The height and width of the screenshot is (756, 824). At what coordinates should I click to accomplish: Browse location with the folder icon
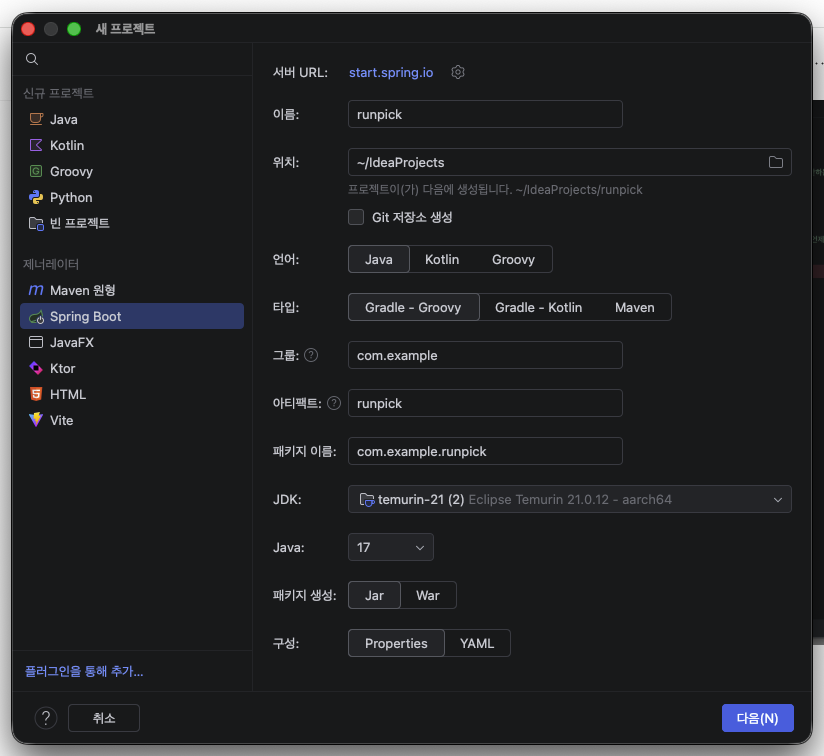pyautogui.click(x=775, y=162)
